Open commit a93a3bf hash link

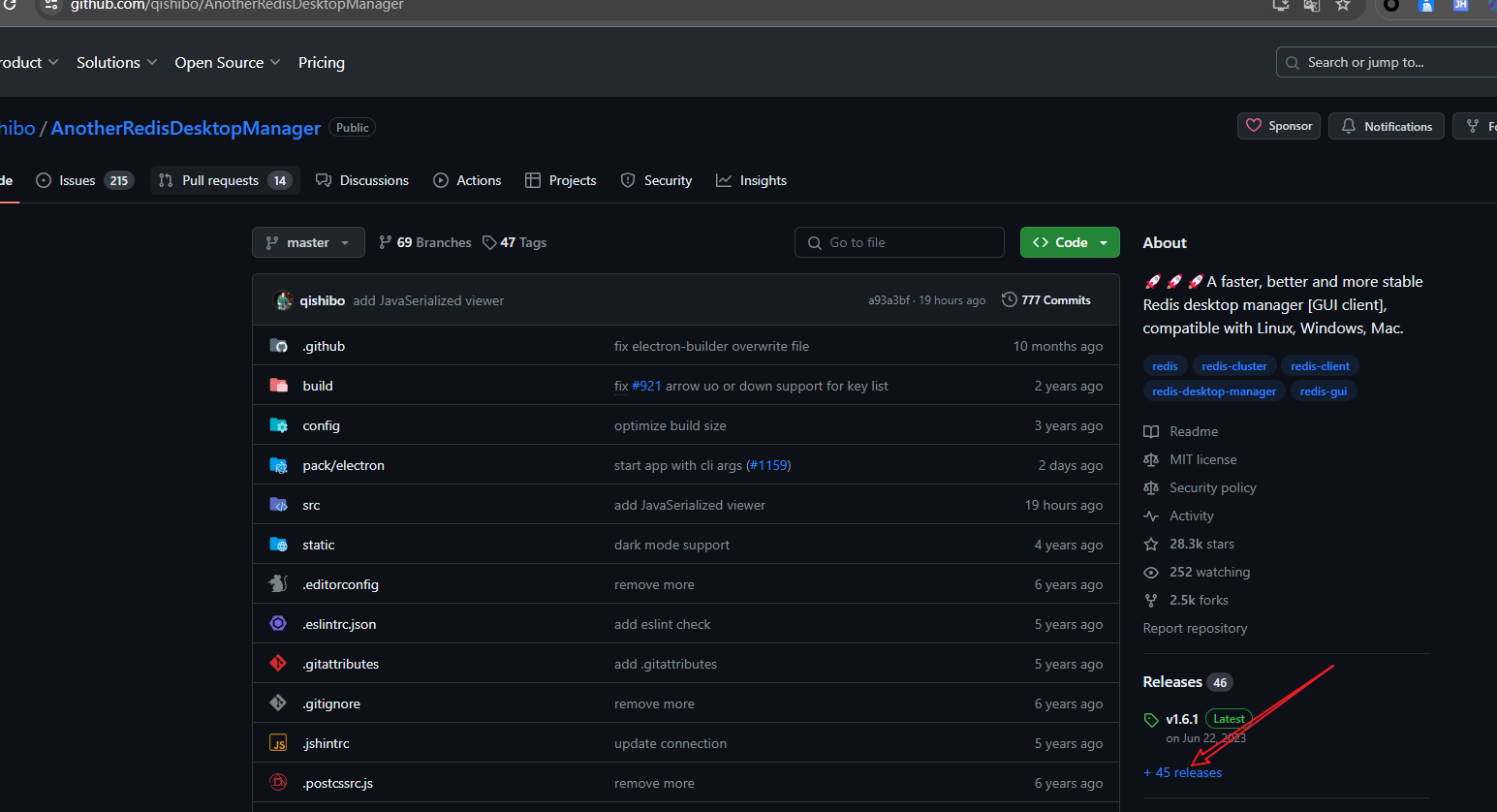point(889,300)
